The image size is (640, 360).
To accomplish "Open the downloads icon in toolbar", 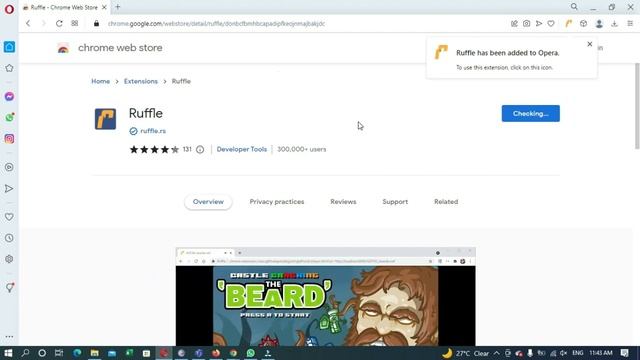I will (x=614, y=24).
